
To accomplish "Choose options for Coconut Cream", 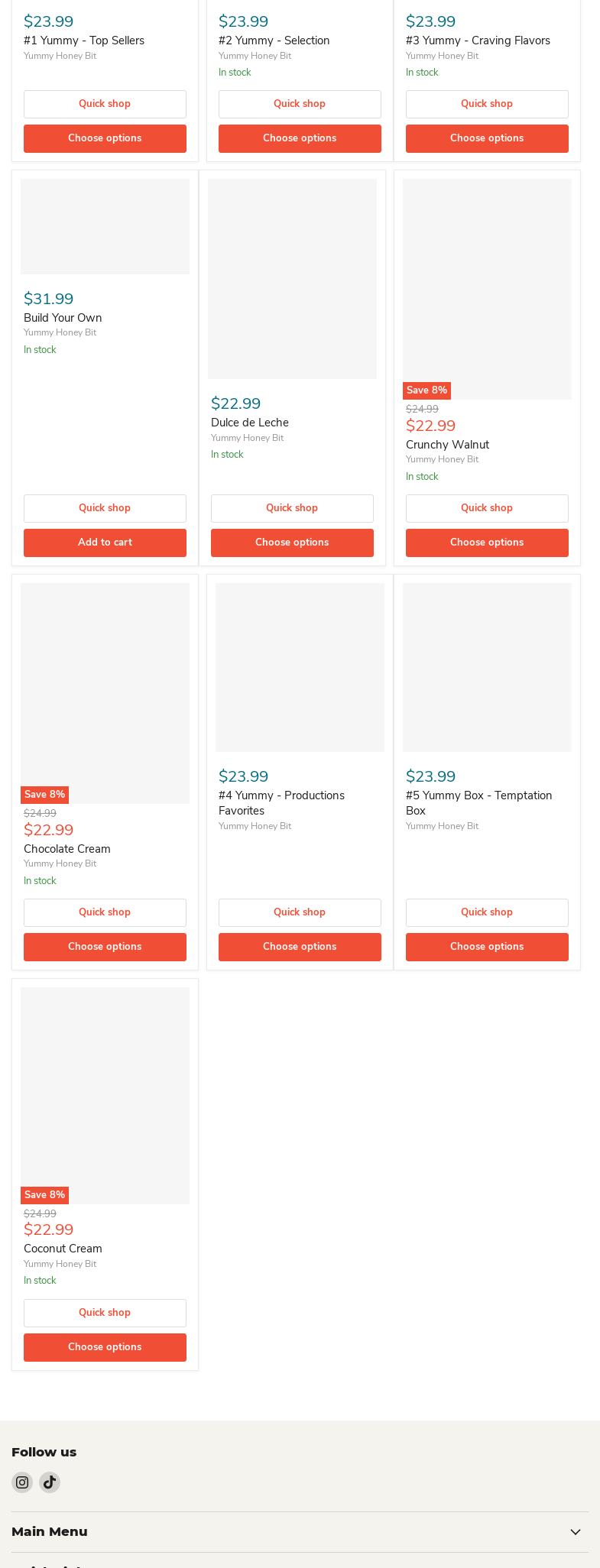I will click(x=105, y=1347).
